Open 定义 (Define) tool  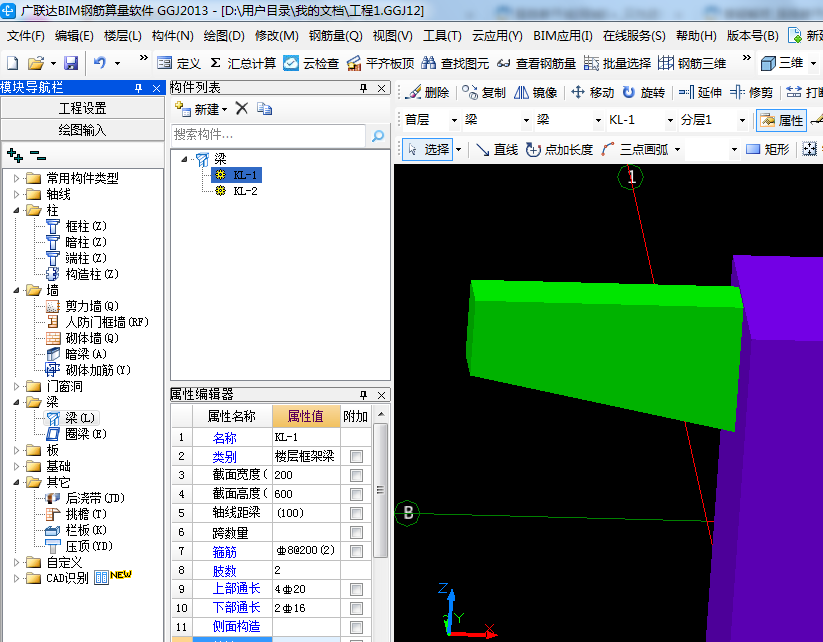[x=179, y=64]
